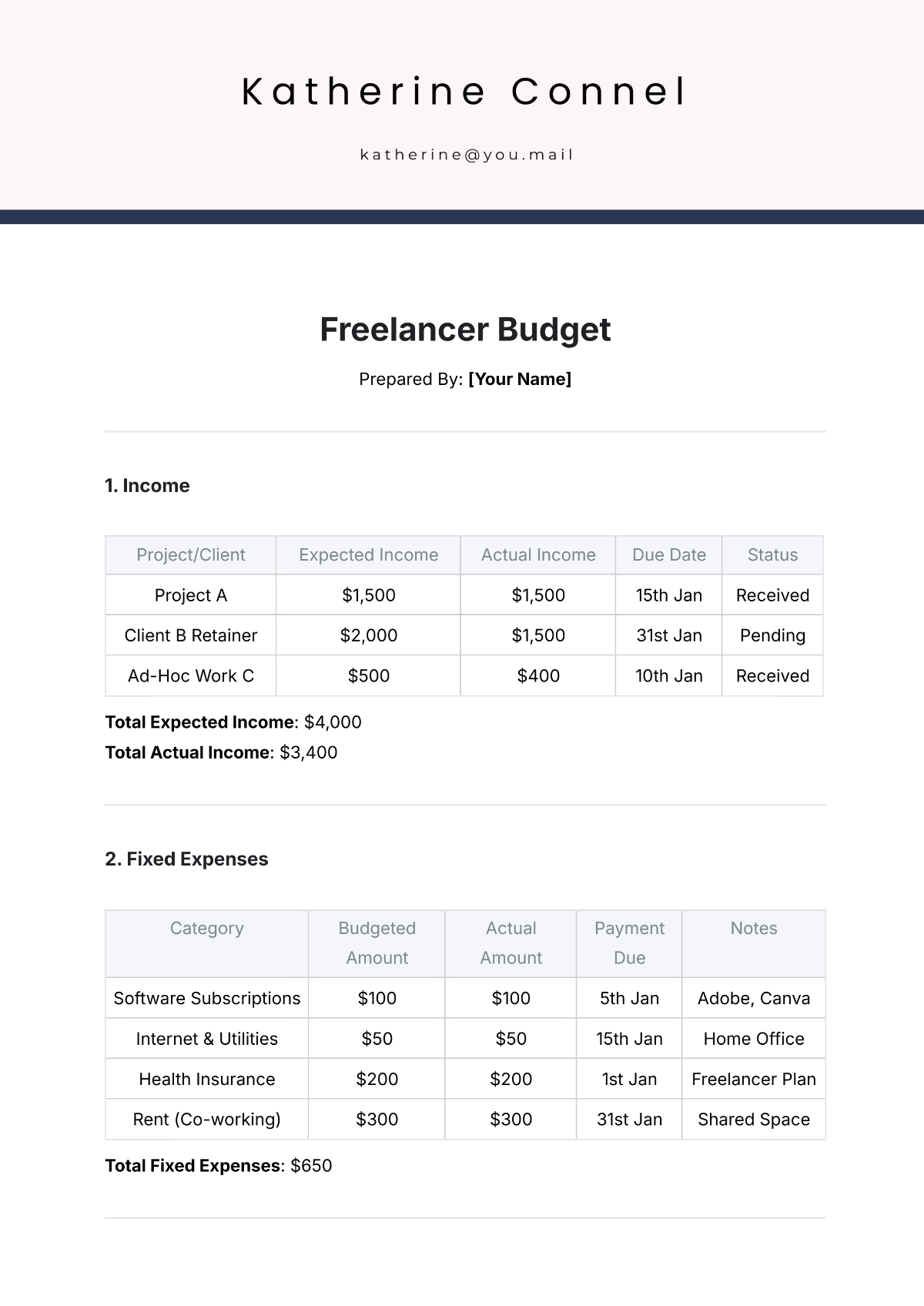Select the Ad-Hoc Work C actual income $400

point(538,676)
